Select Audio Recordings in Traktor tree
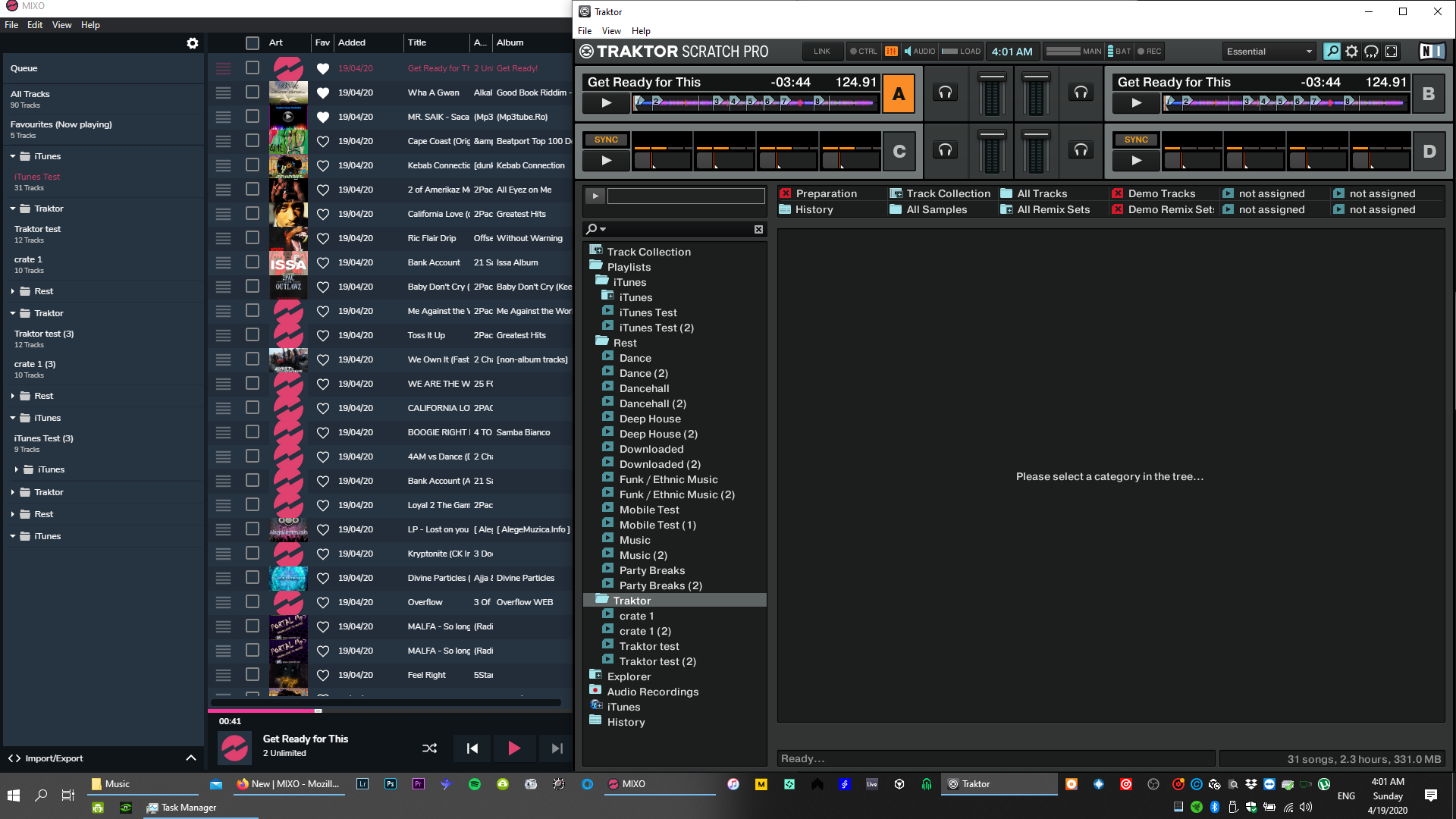 [x=652, y=692]
